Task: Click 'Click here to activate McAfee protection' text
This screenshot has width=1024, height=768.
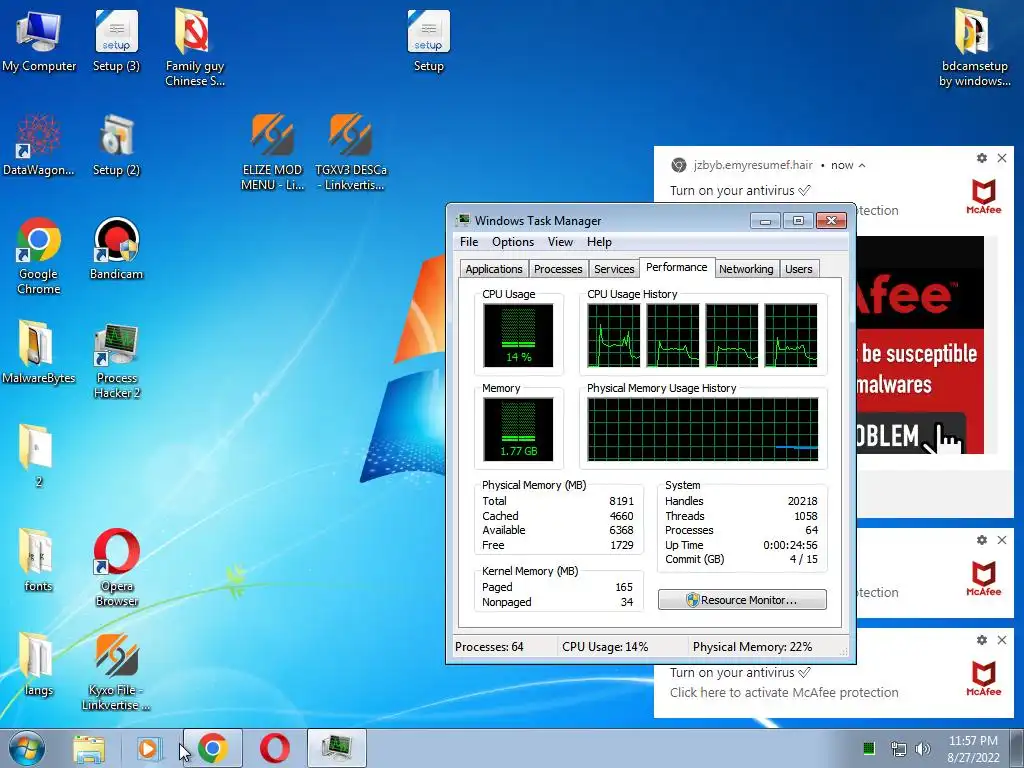Action: point(784,692)
